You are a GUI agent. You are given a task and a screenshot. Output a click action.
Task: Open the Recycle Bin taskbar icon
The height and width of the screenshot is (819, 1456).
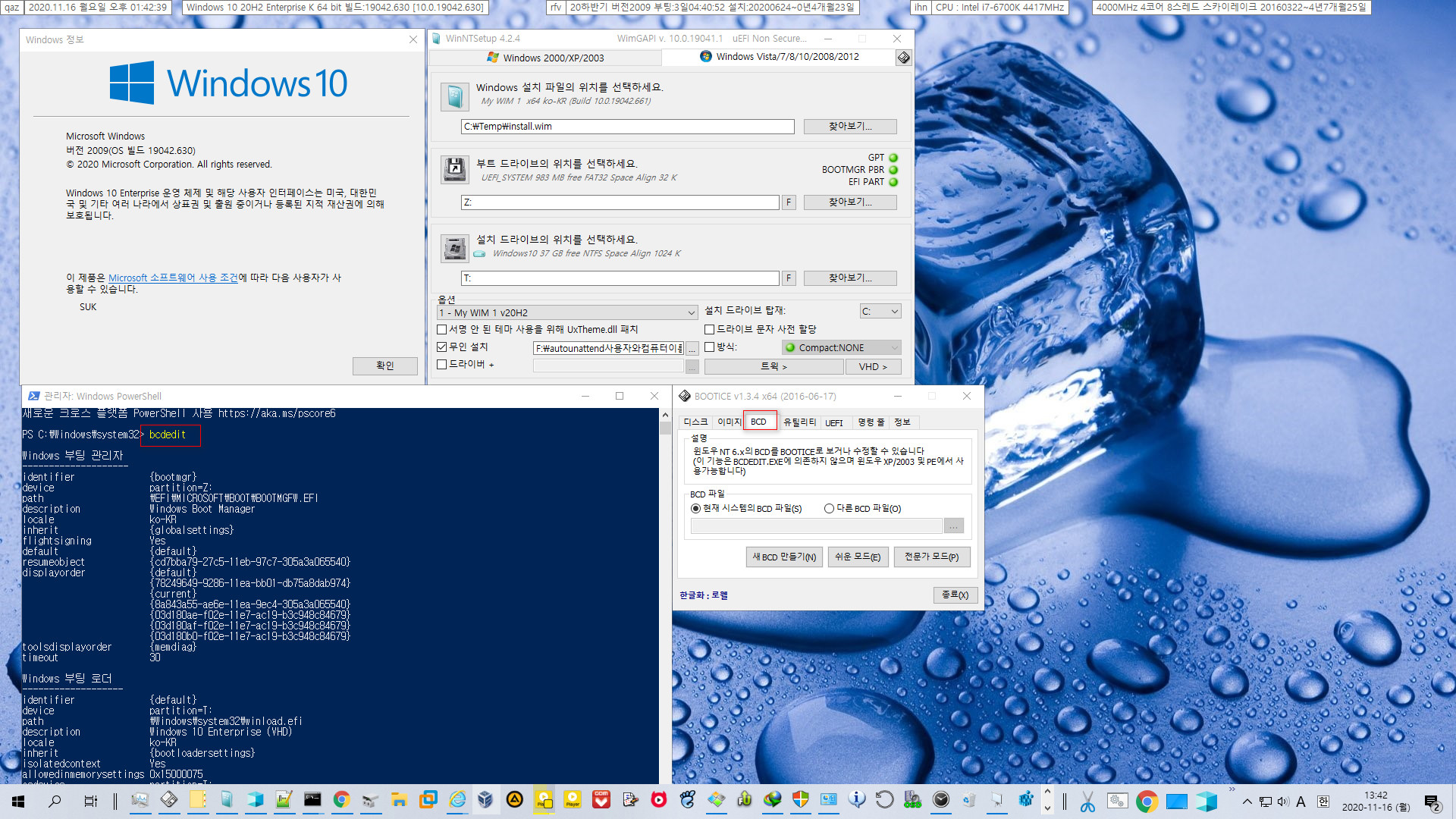969,799
